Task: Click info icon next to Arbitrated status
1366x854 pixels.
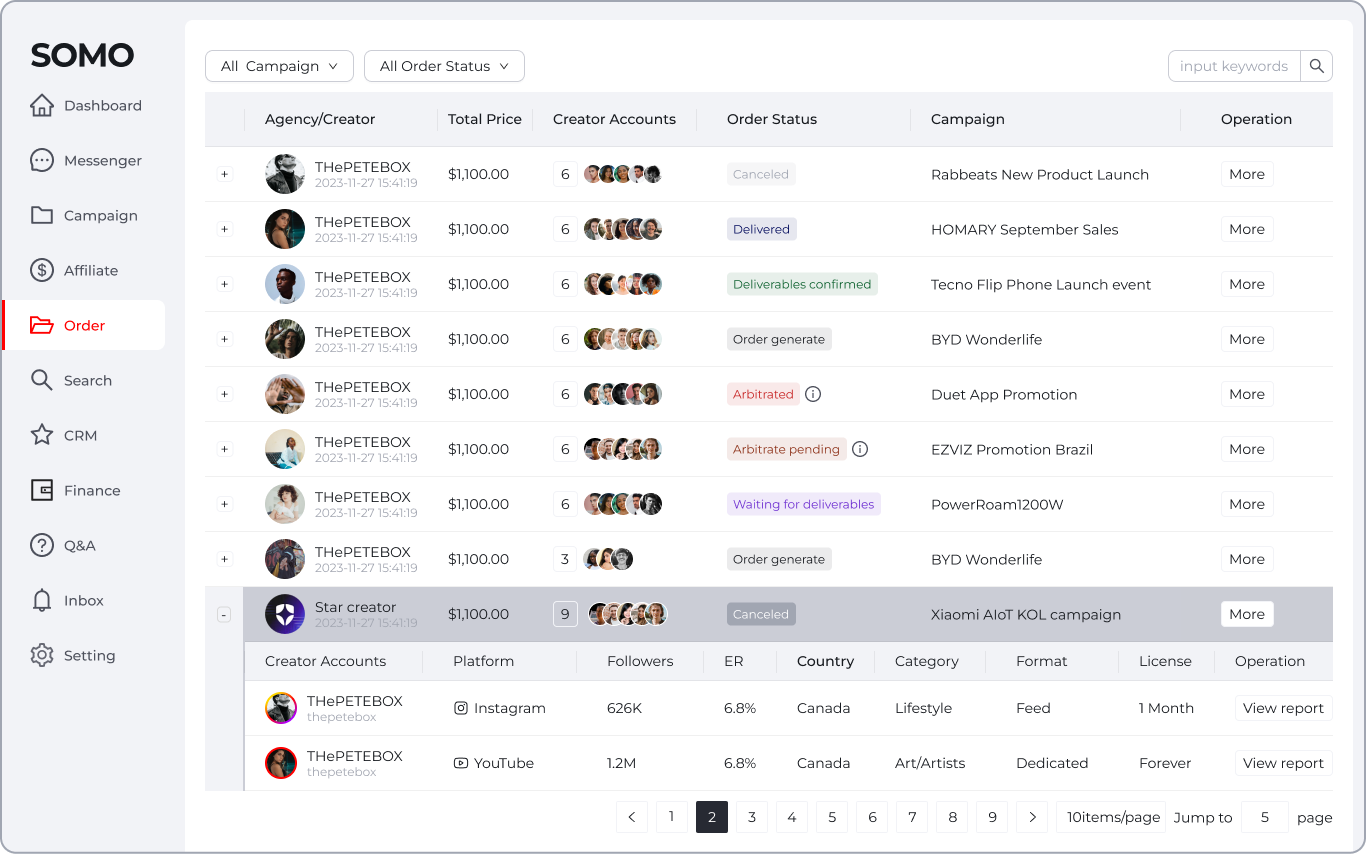Action: (x=813, y=394)
